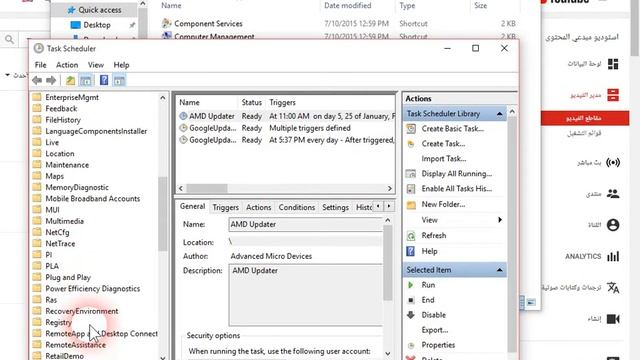Select the Power Efficiency Diagnostics folder
Viewport: 640px width, 360px height.
[x=93, y=289]
